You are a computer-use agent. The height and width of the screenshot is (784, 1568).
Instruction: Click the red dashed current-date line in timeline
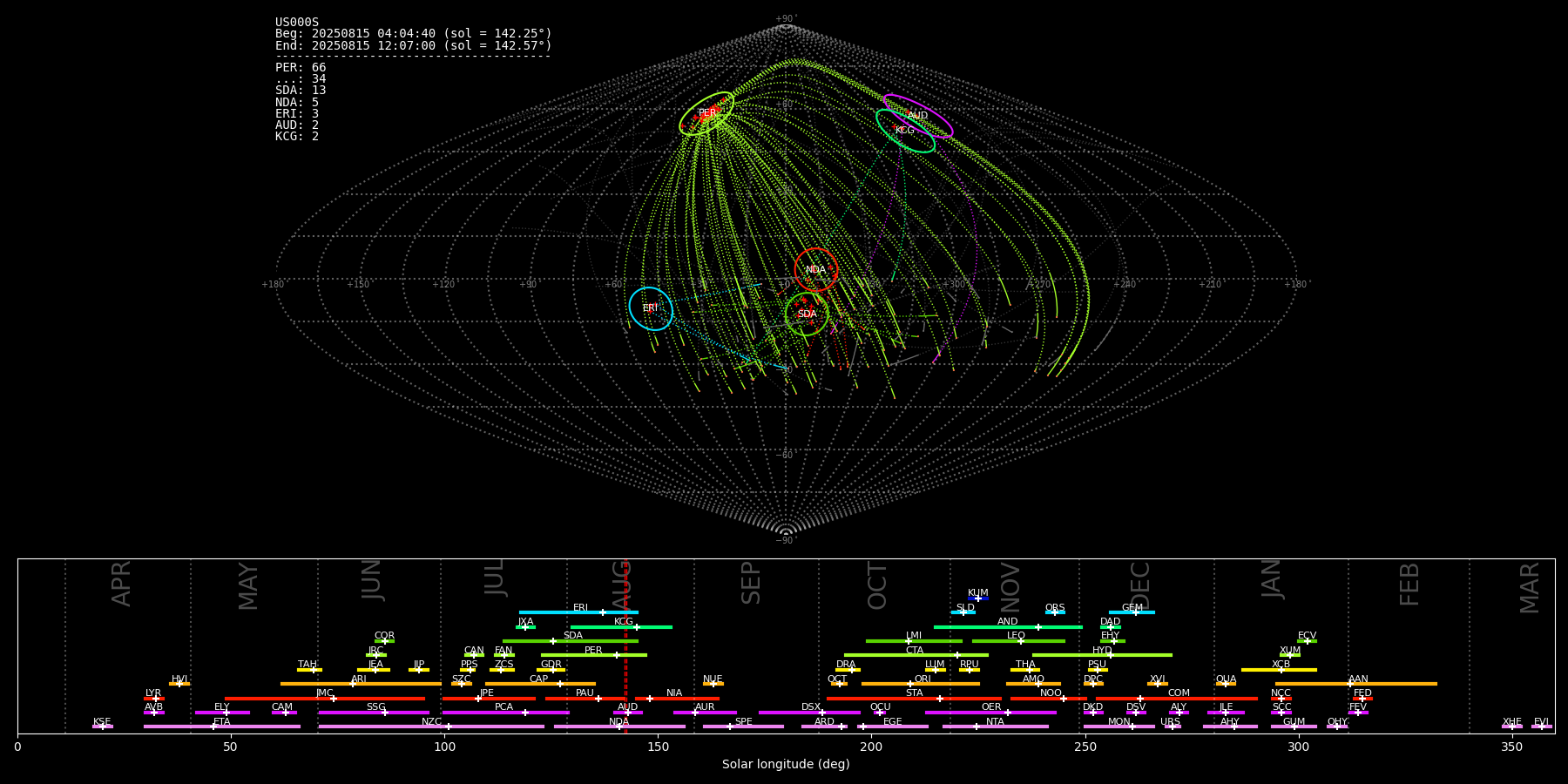625,645
